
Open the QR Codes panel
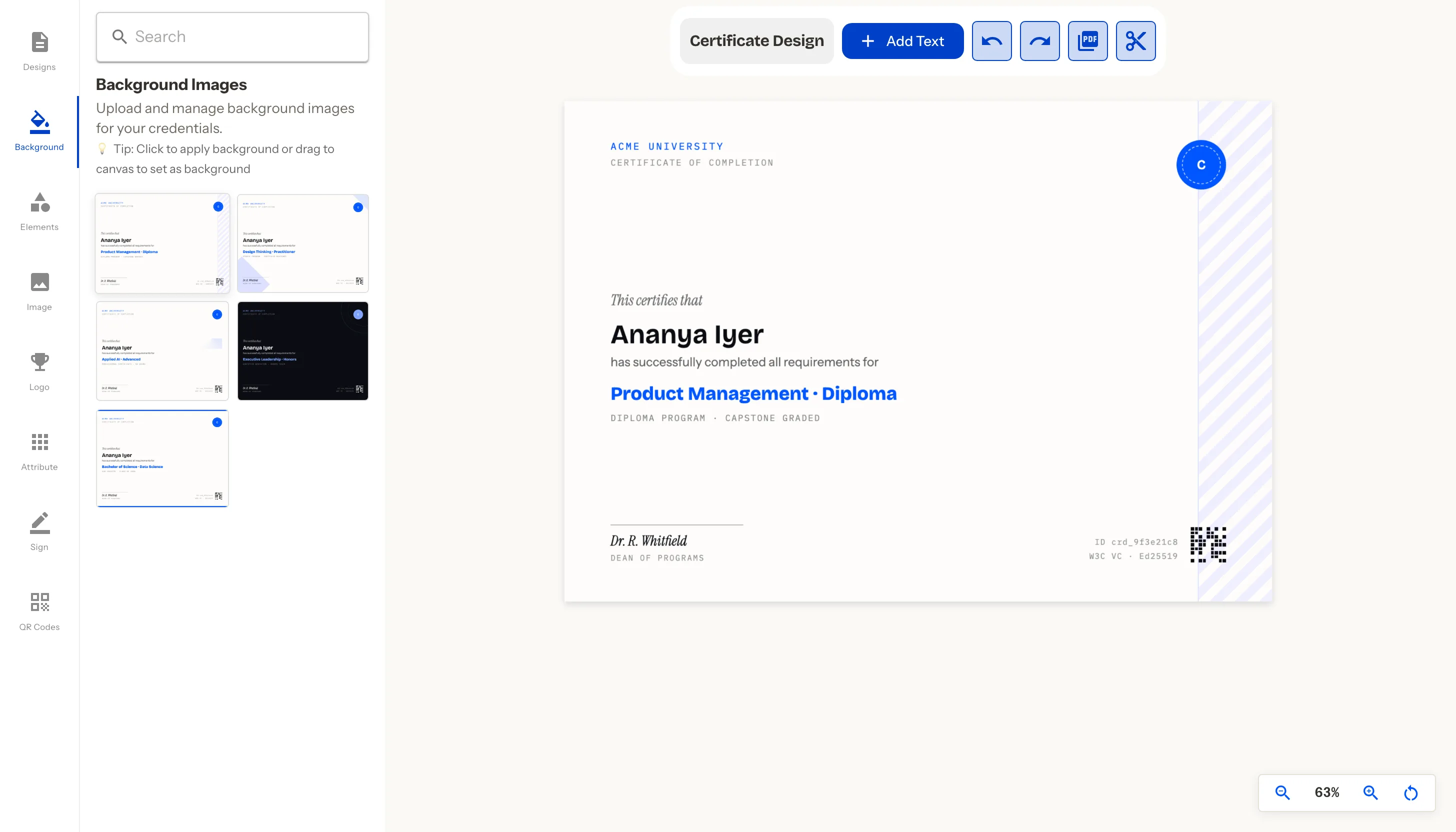pos(39,611)
